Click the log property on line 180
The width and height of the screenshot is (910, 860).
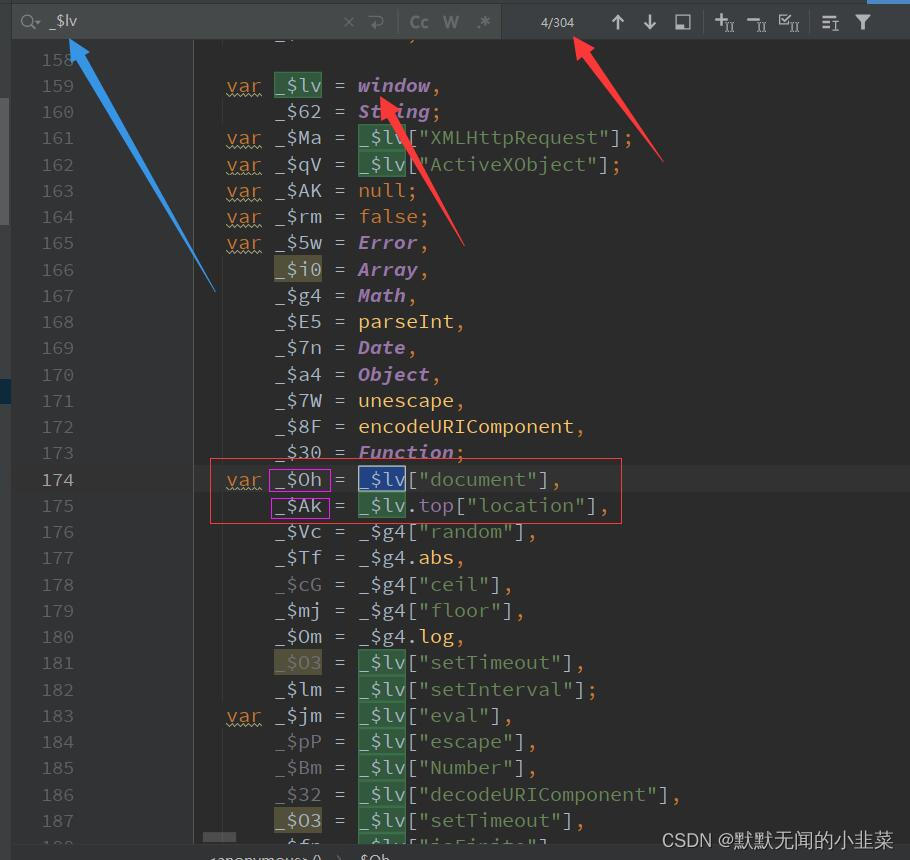point(436,637)
